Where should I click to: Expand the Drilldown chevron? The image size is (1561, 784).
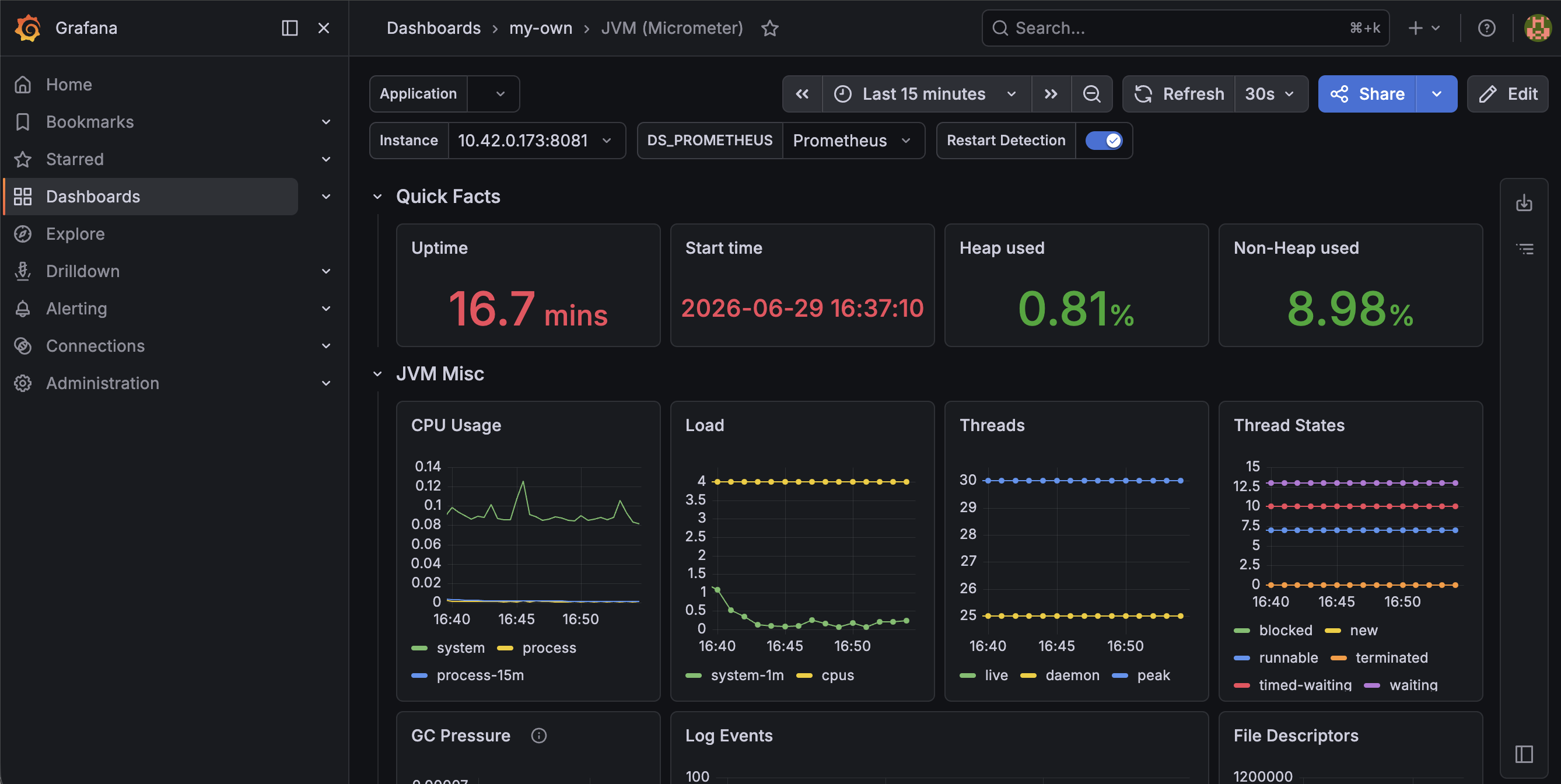click(326, 271)
